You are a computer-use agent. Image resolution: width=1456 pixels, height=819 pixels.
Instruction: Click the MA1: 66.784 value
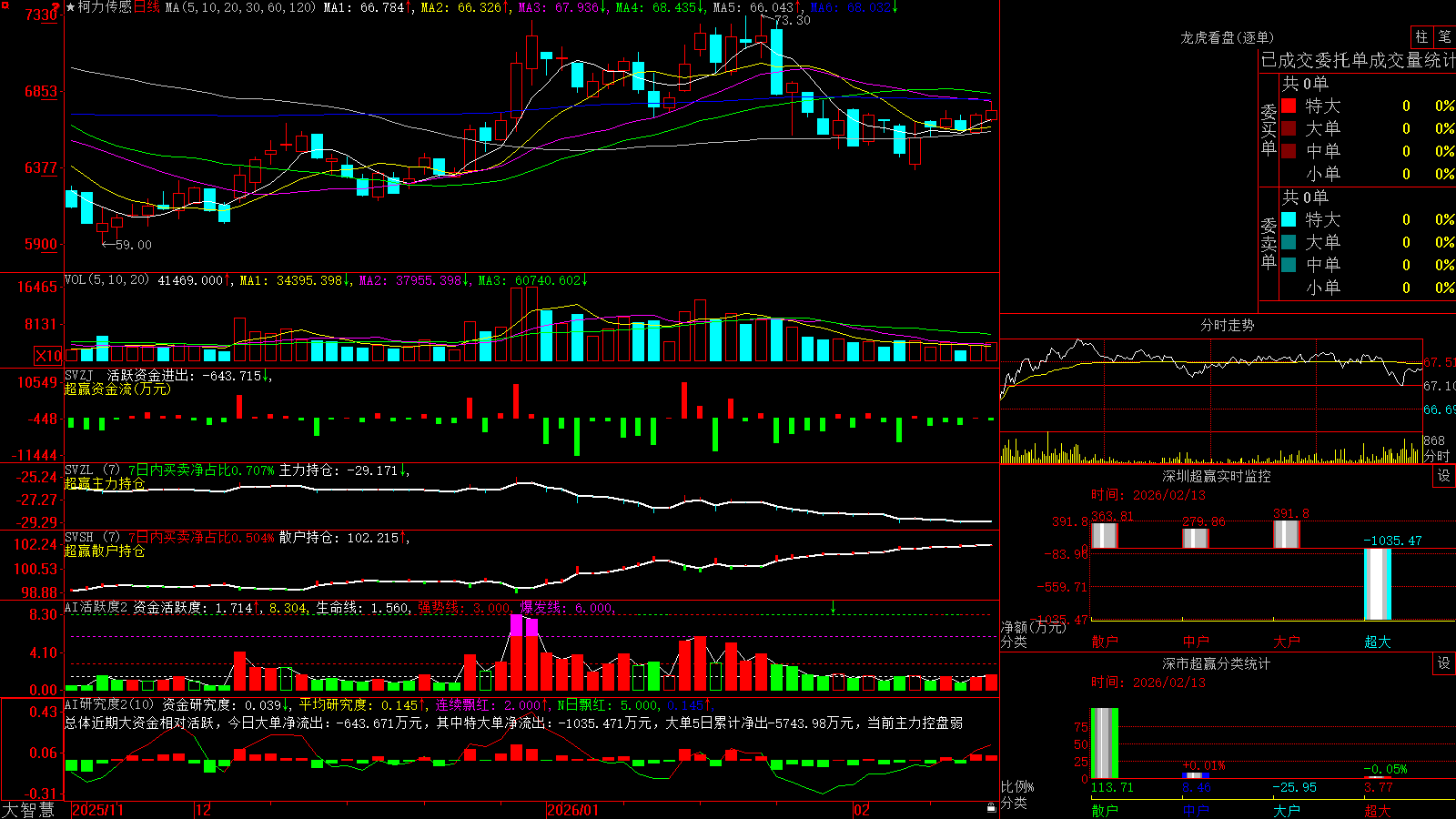tap(364, 7)
